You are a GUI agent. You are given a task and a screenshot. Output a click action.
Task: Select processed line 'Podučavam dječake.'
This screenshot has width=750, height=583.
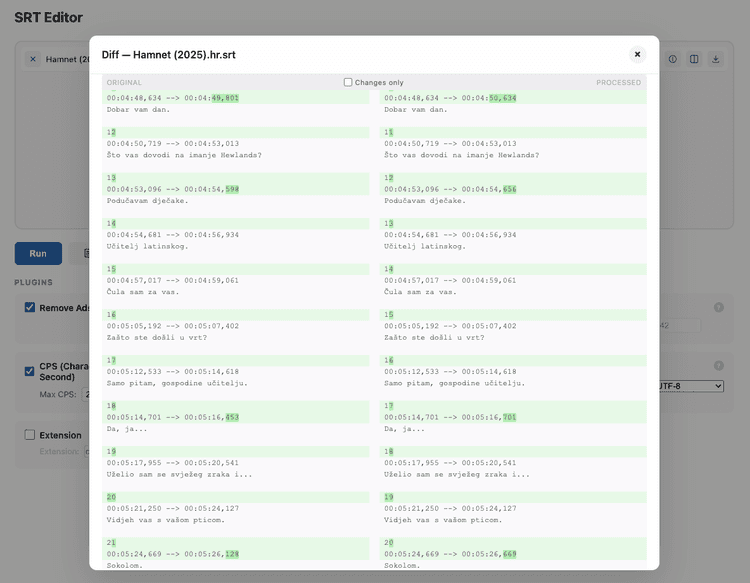425,201
